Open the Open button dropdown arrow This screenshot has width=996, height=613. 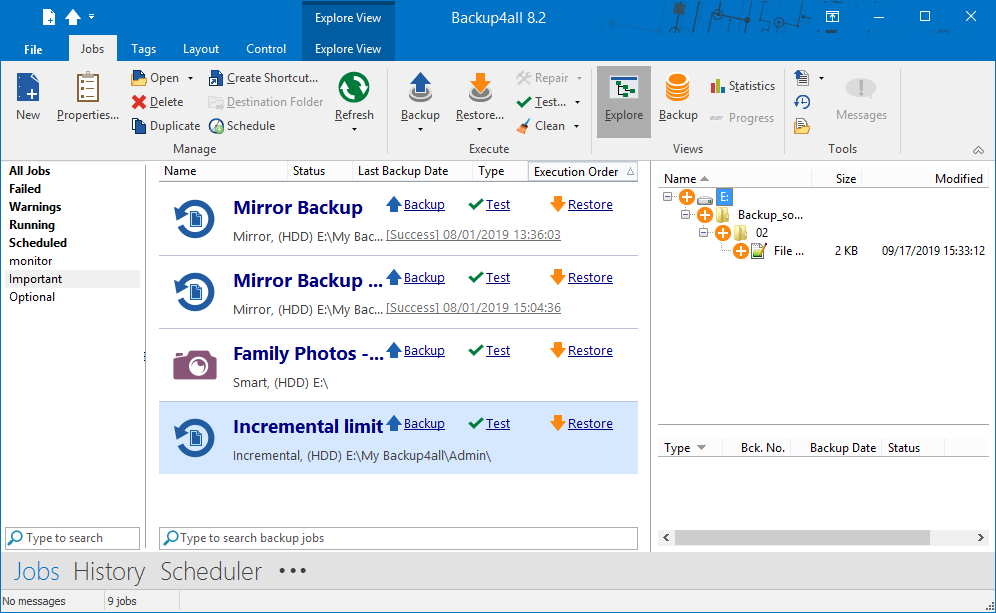tap(190, 78)
